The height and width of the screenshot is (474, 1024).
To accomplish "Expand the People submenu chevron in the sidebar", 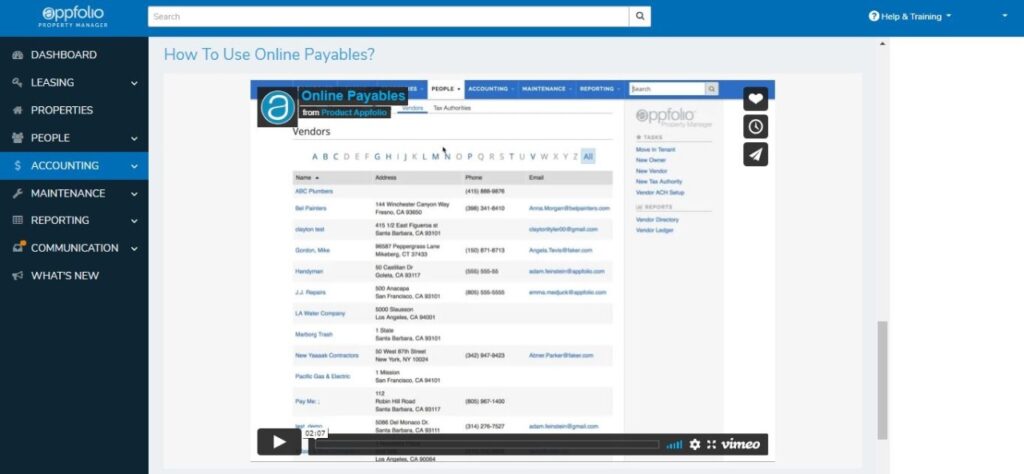I will click(134, 138).
